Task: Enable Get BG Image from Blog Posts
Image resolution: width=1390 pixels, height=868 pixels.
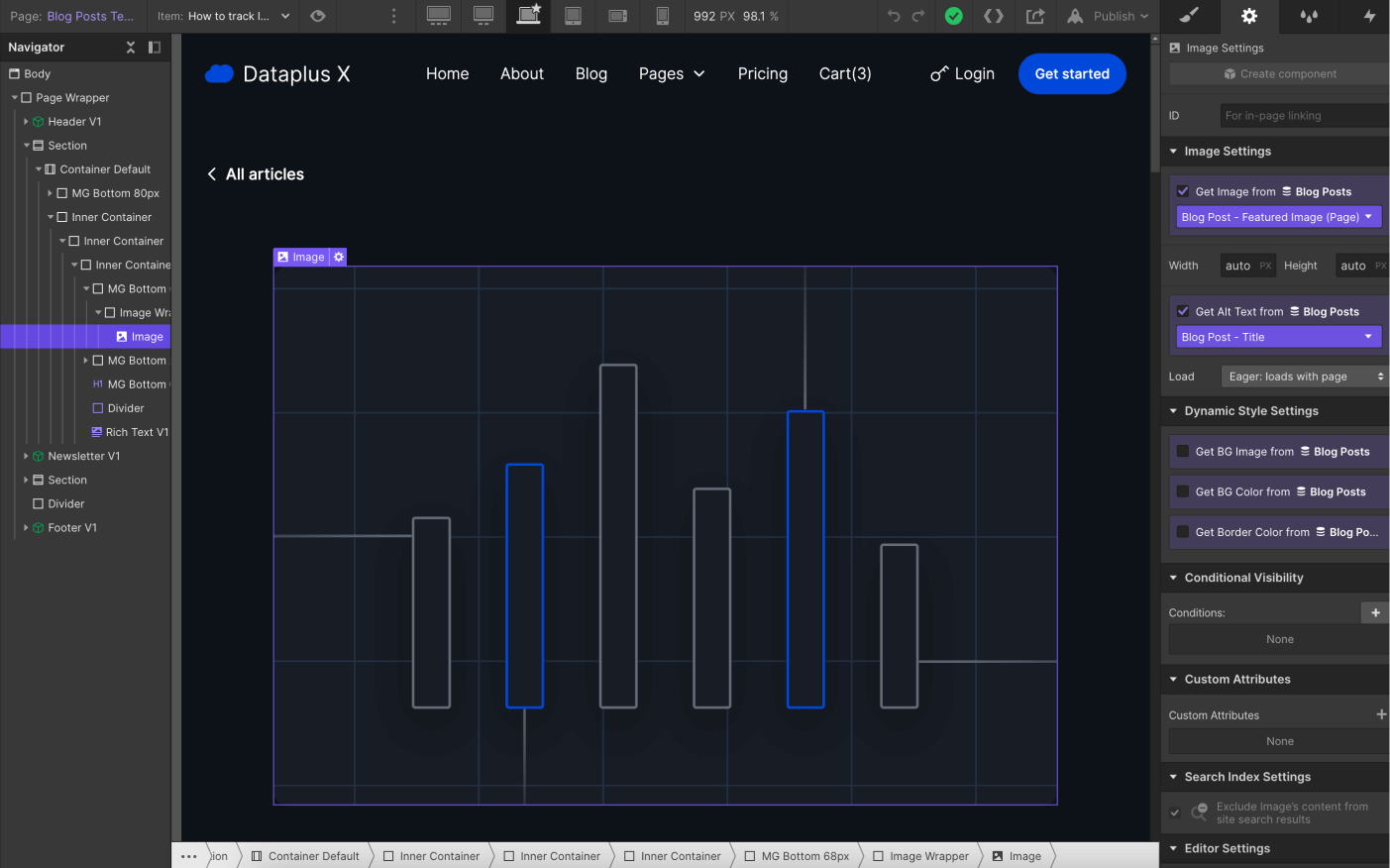Action: pos(1183,452)
